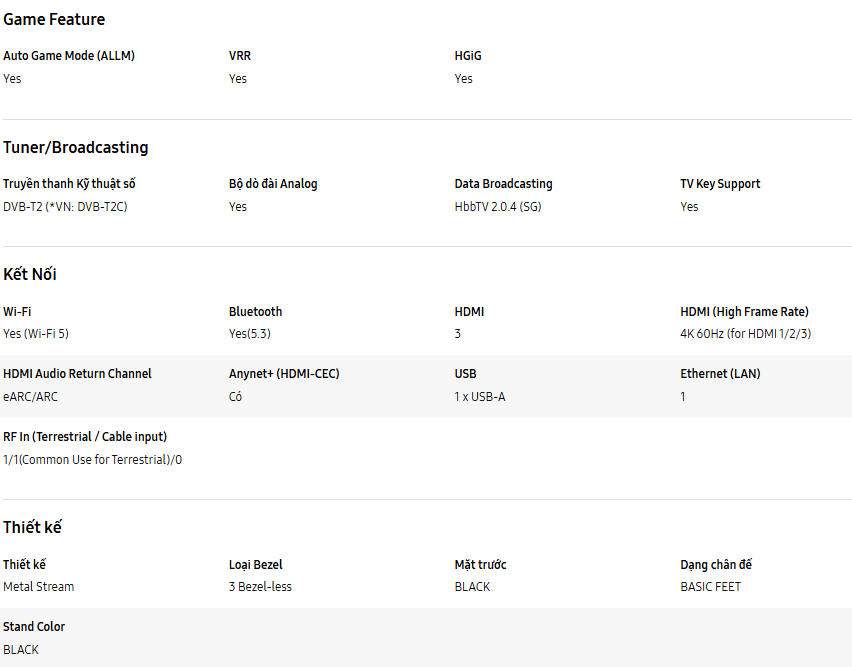Screen dimensions: 852x667
Task: Open the Tuner/Broadcasting section heading
Action: pyautogui.click(x=76, y=147)
